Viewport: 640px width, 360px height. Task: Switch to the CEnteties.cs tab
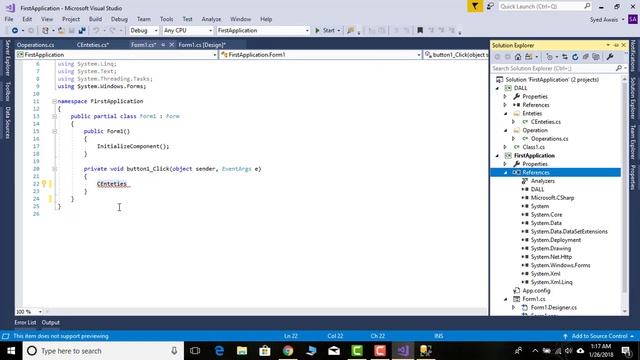coord(93,45)
